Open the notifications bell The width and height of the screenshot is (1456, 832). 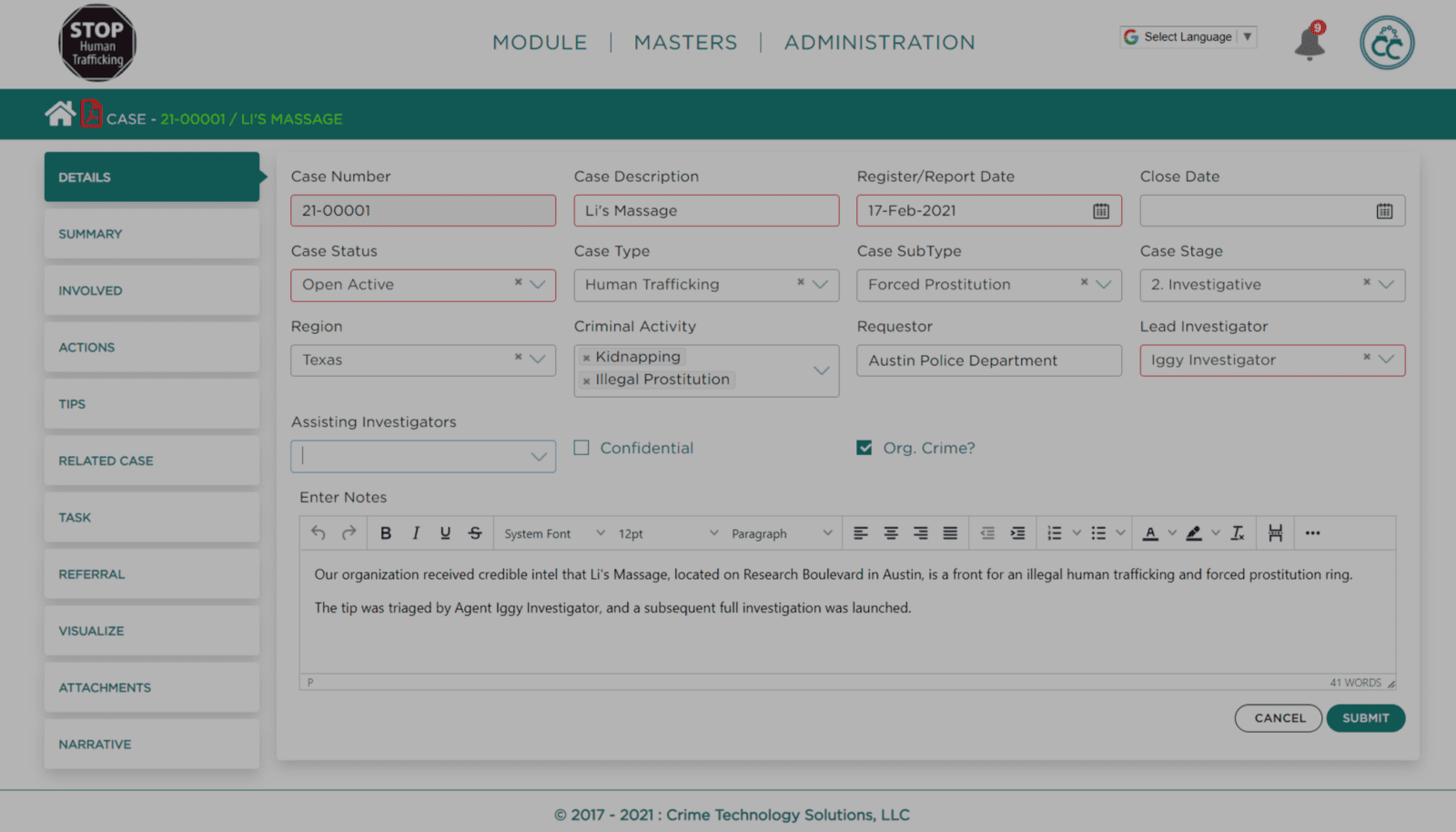point(1309,41)
